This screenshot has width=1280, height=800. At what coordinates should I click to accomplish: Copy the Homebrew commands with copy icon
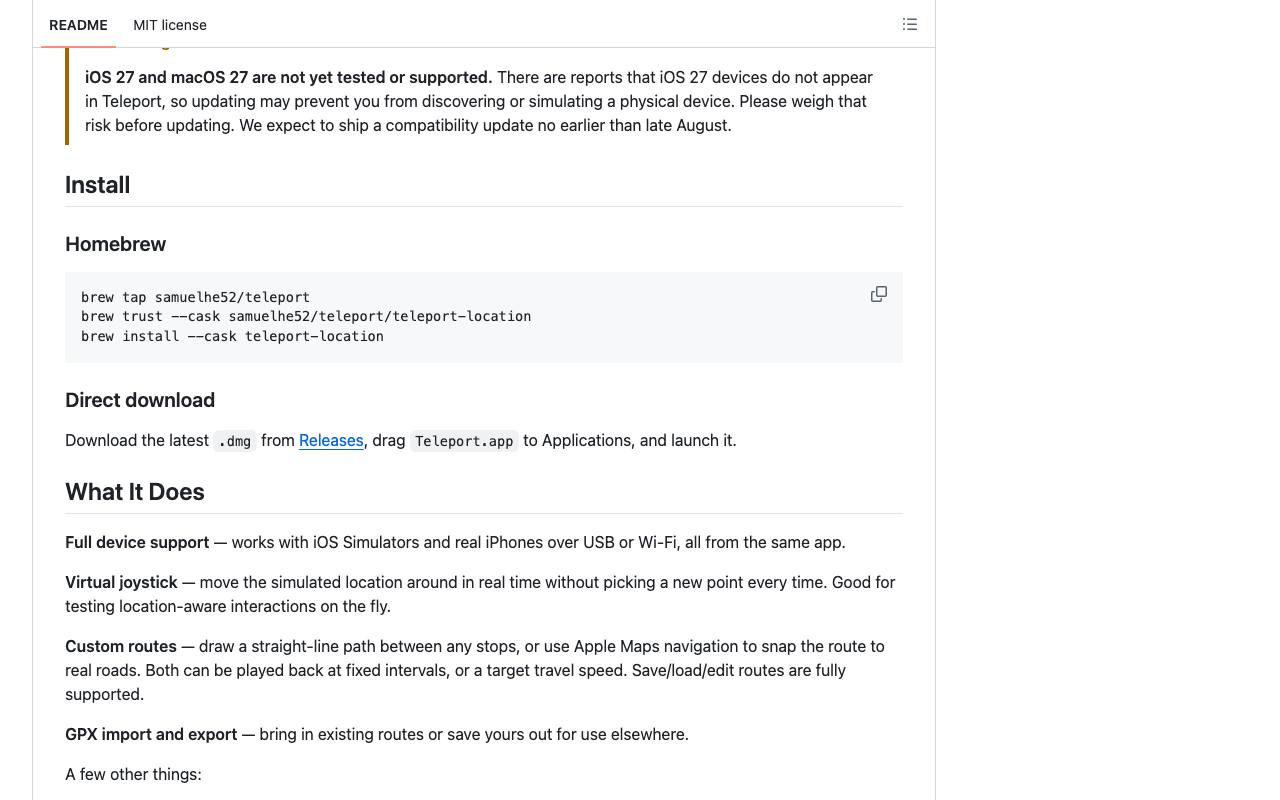(879, 294)
